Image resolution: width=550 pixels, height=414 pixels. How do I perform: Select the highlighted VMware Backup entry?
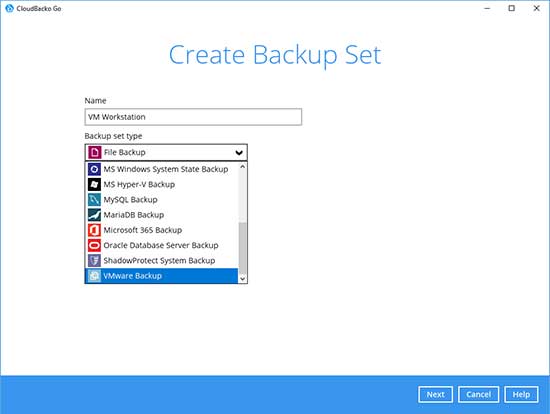[x=162, y=276]
